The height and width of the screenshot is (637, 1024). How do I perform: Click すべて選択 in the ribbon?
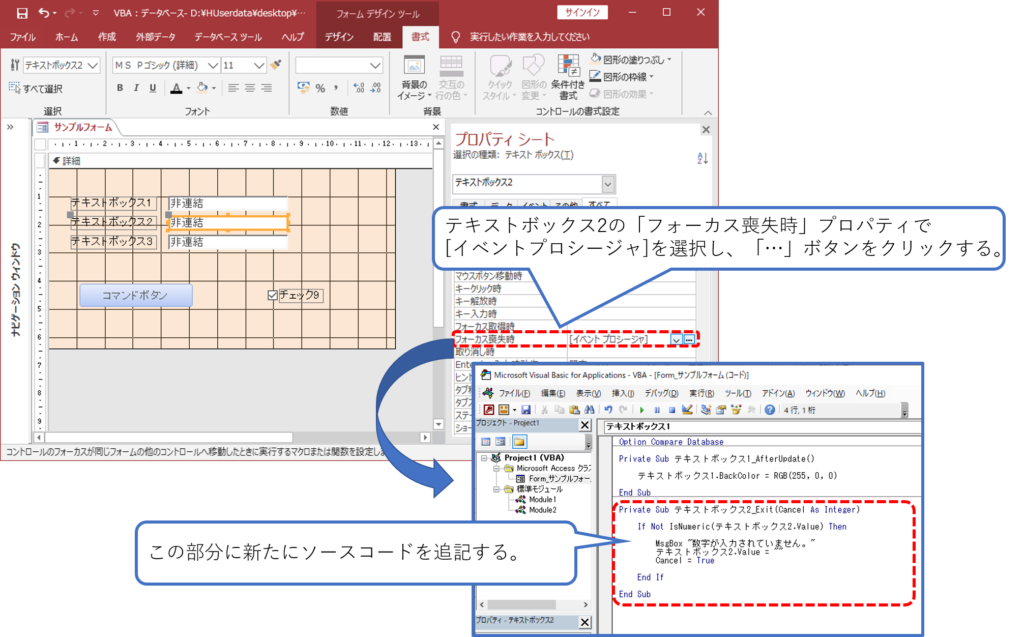click(x=36, y=88)
